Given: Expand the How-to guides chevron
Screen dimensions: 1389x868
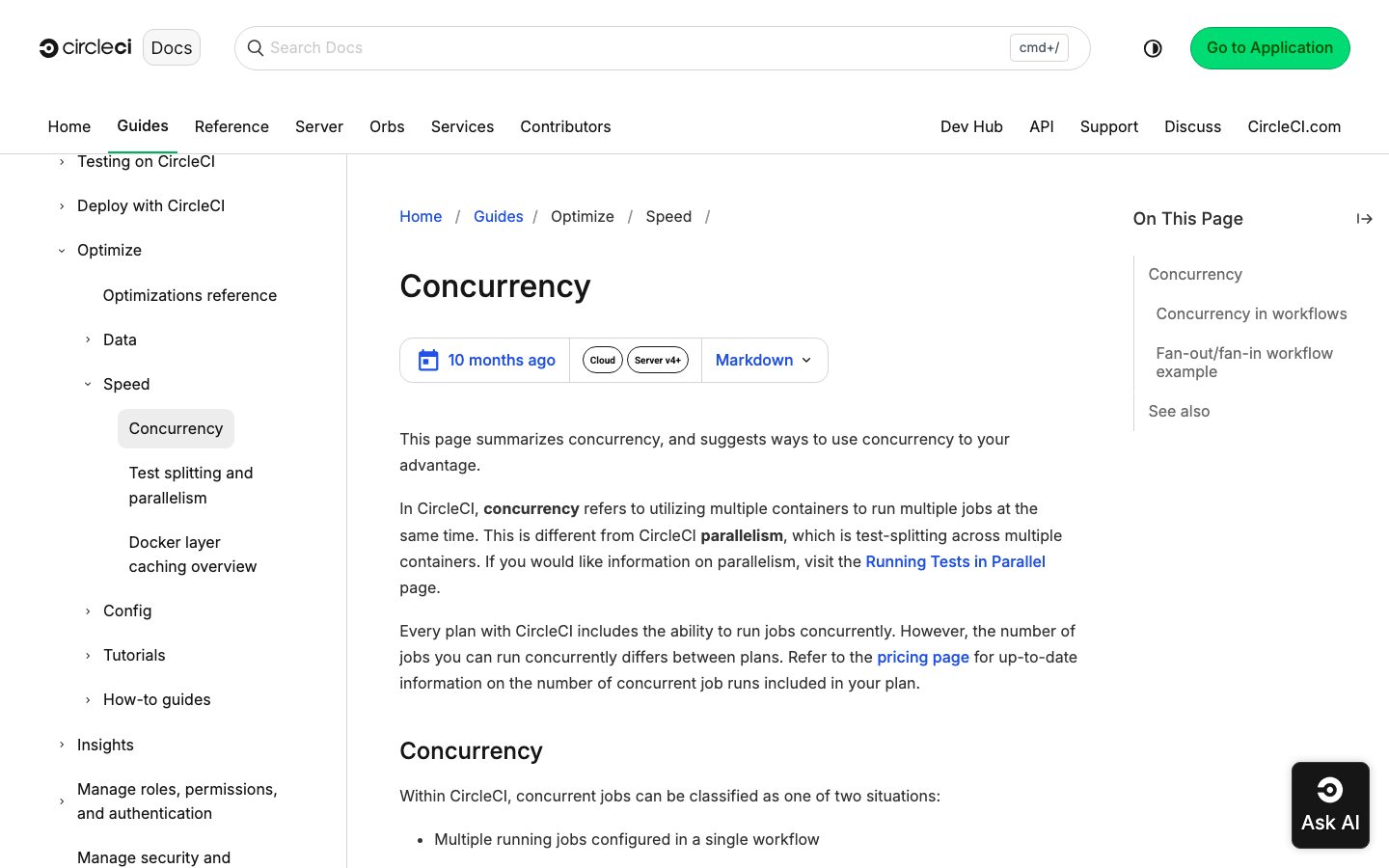Looking at the screenshot, I should pos(88,700).
